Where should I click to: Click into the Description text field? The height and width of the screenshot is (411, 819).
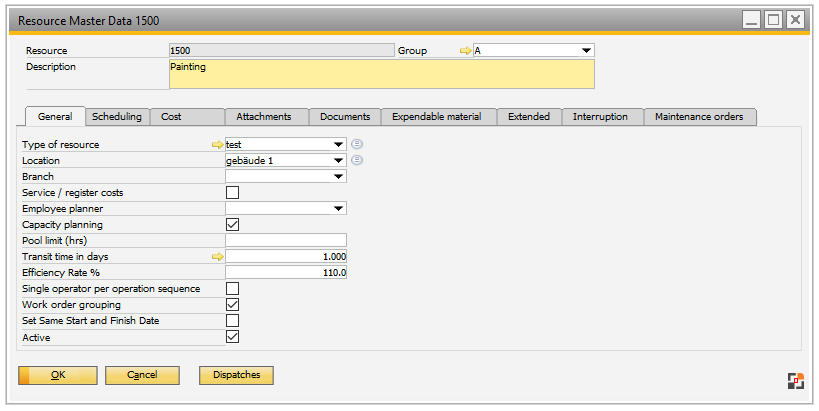[x=381, y=74]
